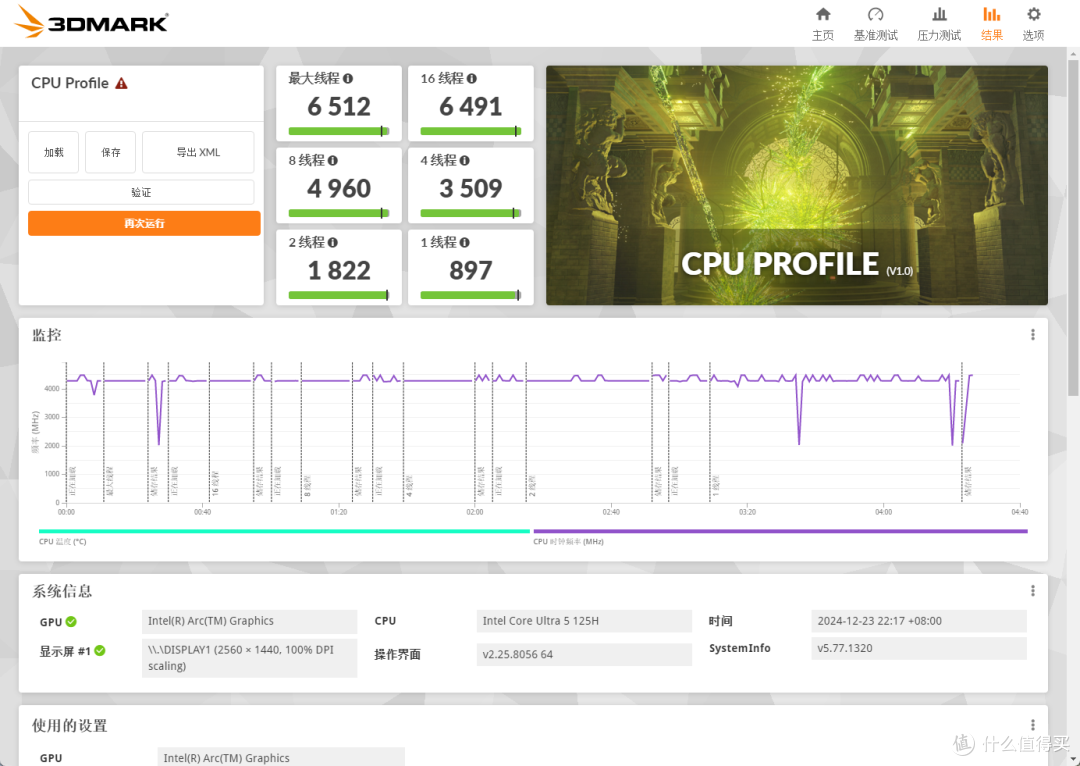Open the 使用的设置 panel three-dot menu
Screen dimensions: 1080x766
(1032, 725)
